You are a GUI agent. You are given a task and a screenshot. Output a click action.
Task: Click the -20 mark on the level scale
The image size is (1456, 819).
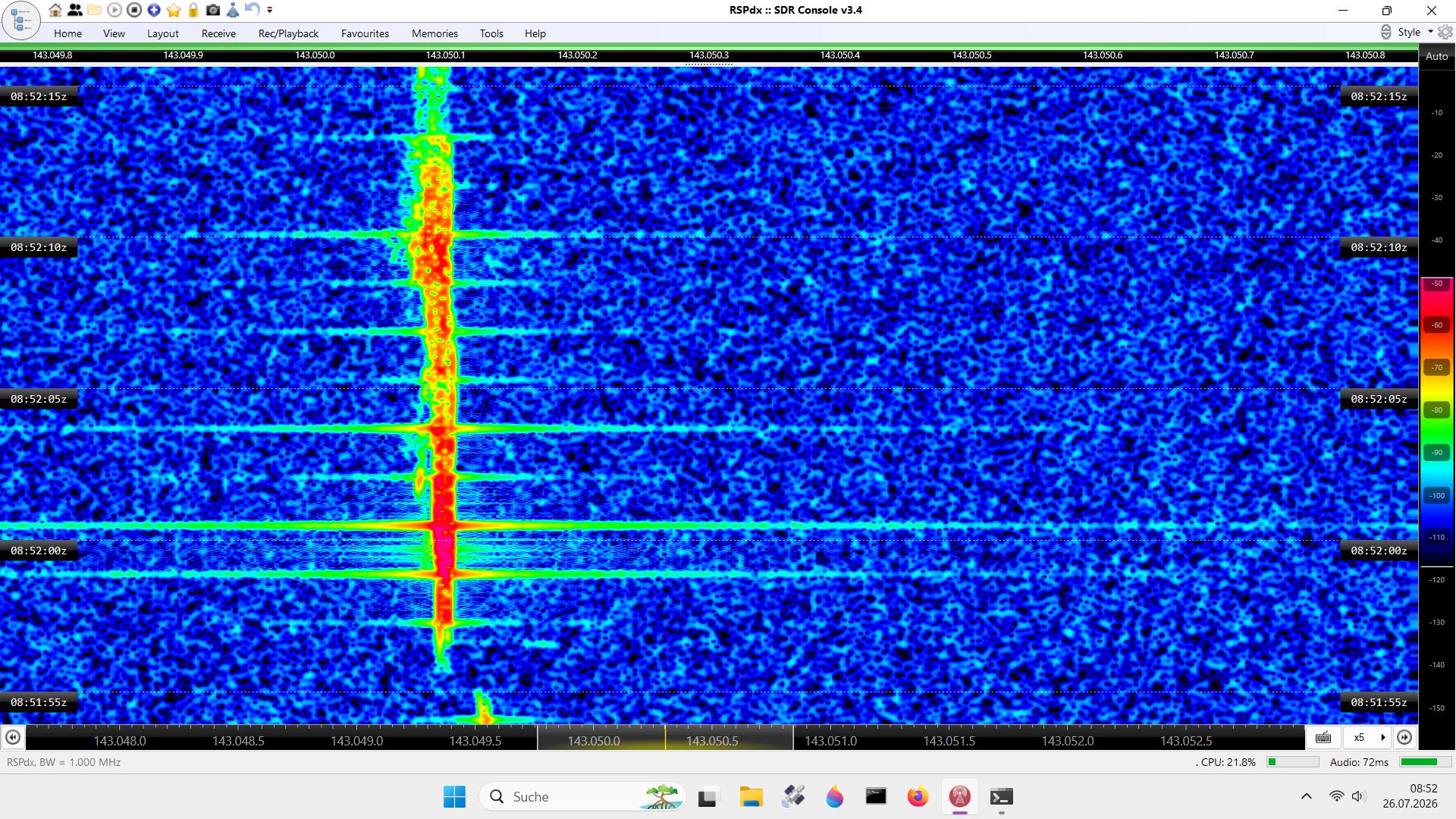tap(1437, 155)
